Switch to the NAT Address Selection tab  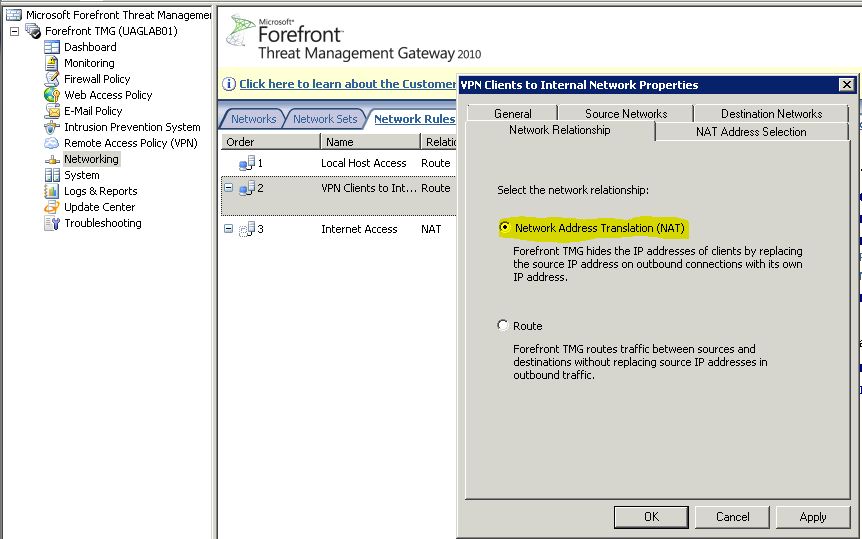pyautogui.click(x=751, y=131)
